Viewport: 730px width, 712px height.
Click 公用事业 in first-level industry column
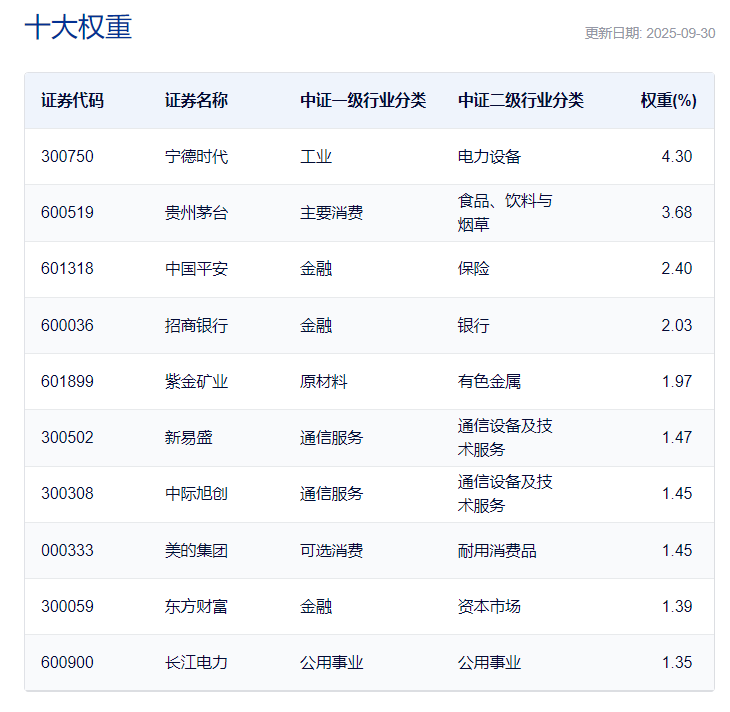click(x=331, y=663)
